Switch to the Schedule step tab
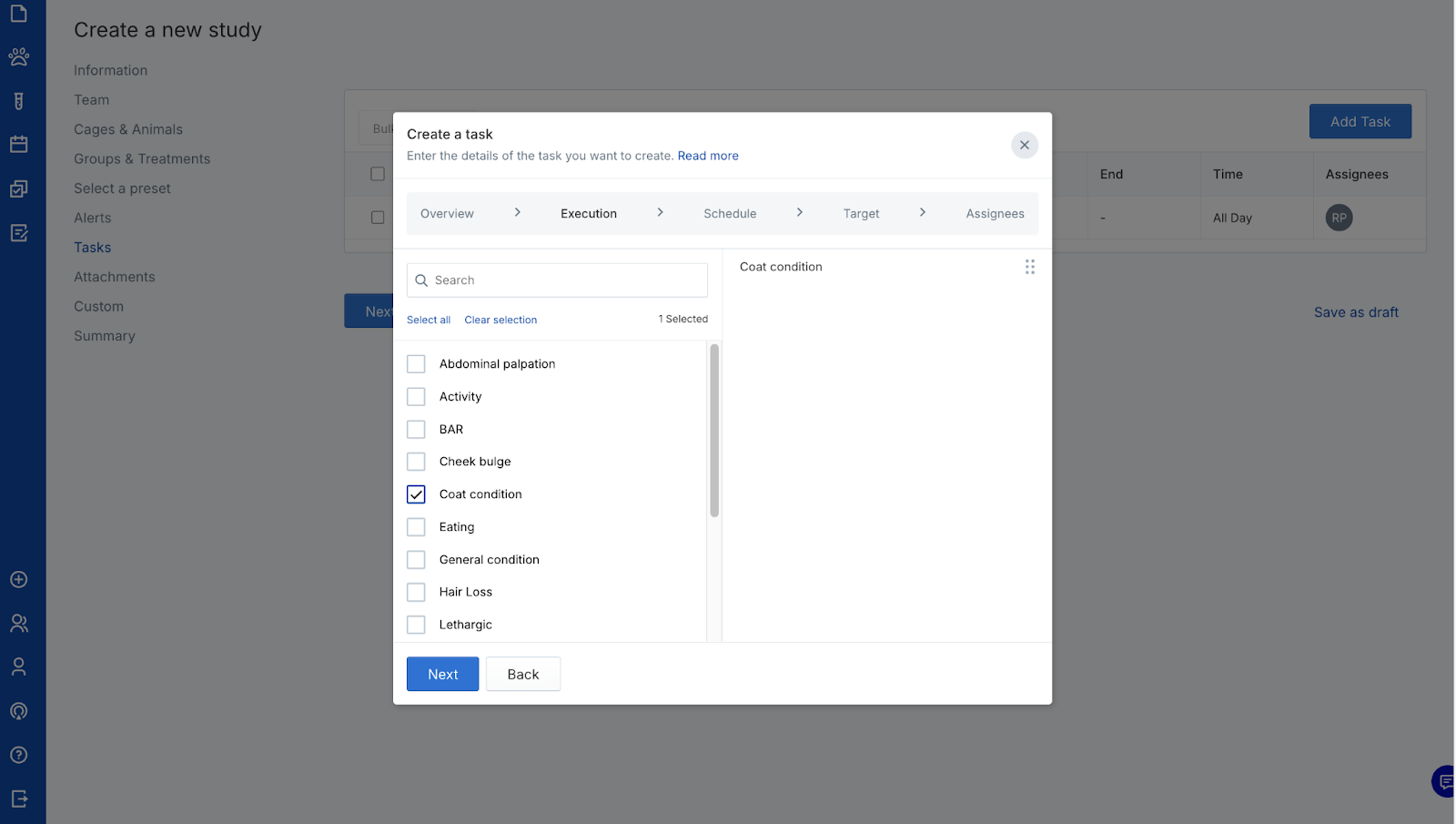The width and height of the screenshot is (1456, 824). click(730, 214)
